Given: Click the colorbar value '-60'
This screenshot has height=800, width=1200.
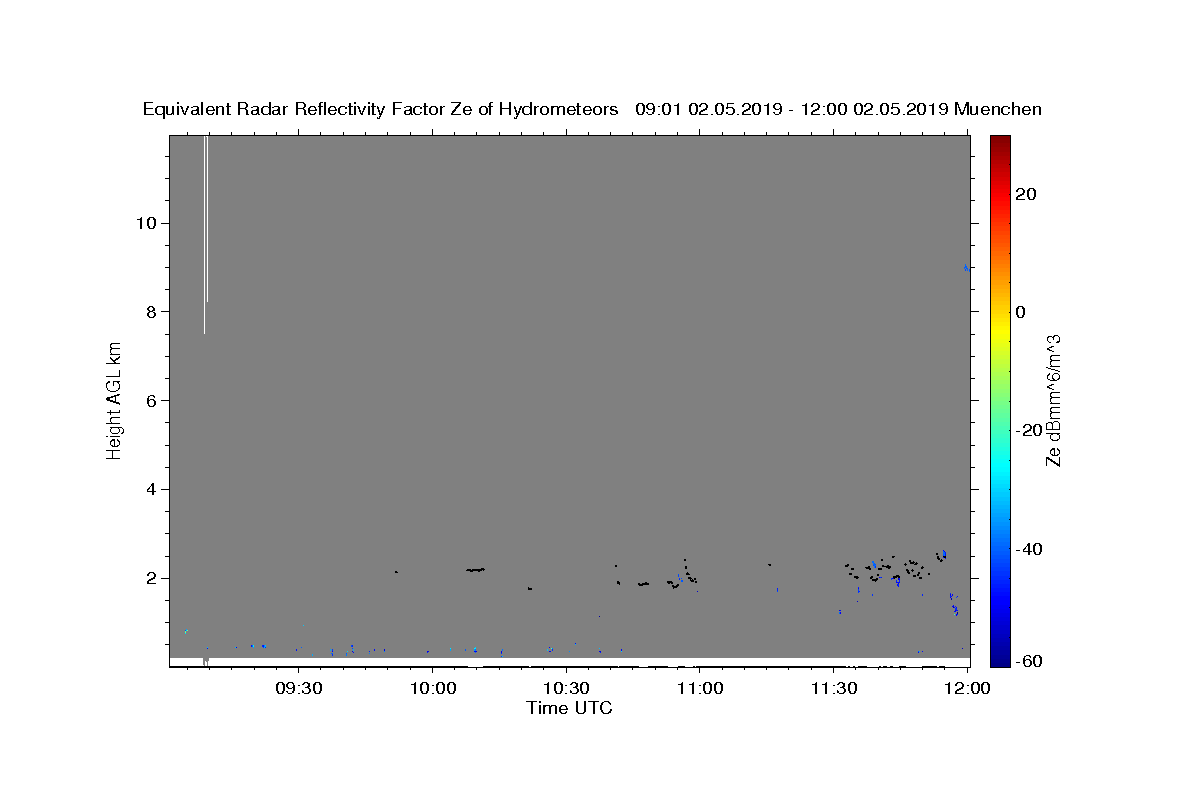Looking at the screenshot, I should tap(1030, 661).
